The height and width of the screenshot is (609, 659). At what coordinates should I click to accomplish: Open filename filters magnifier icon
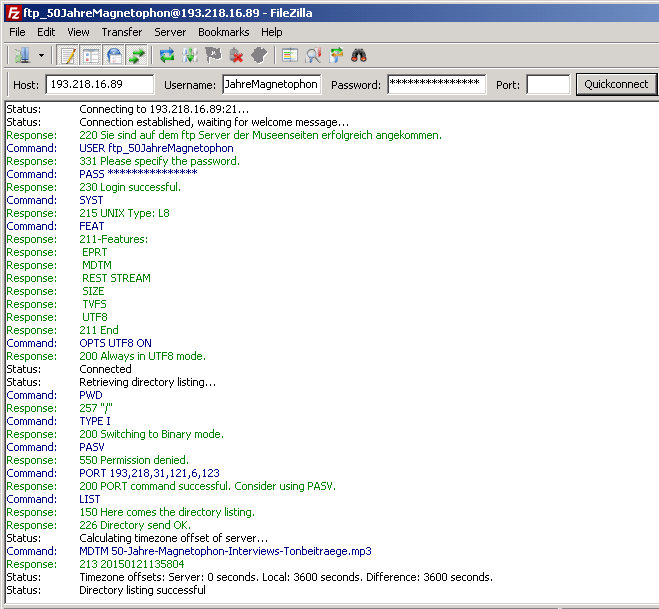[x=313, y=55]
